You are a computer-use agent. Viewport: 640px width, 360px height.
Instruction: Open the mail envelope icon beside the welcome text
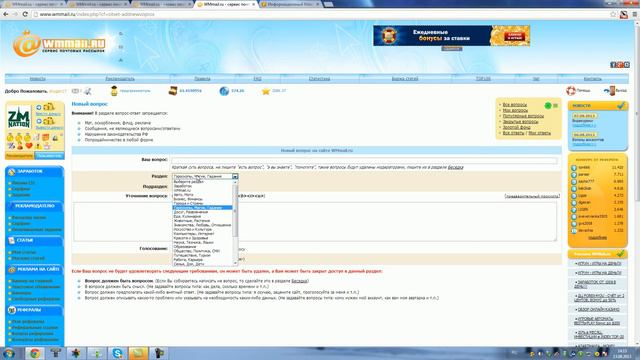76,91
